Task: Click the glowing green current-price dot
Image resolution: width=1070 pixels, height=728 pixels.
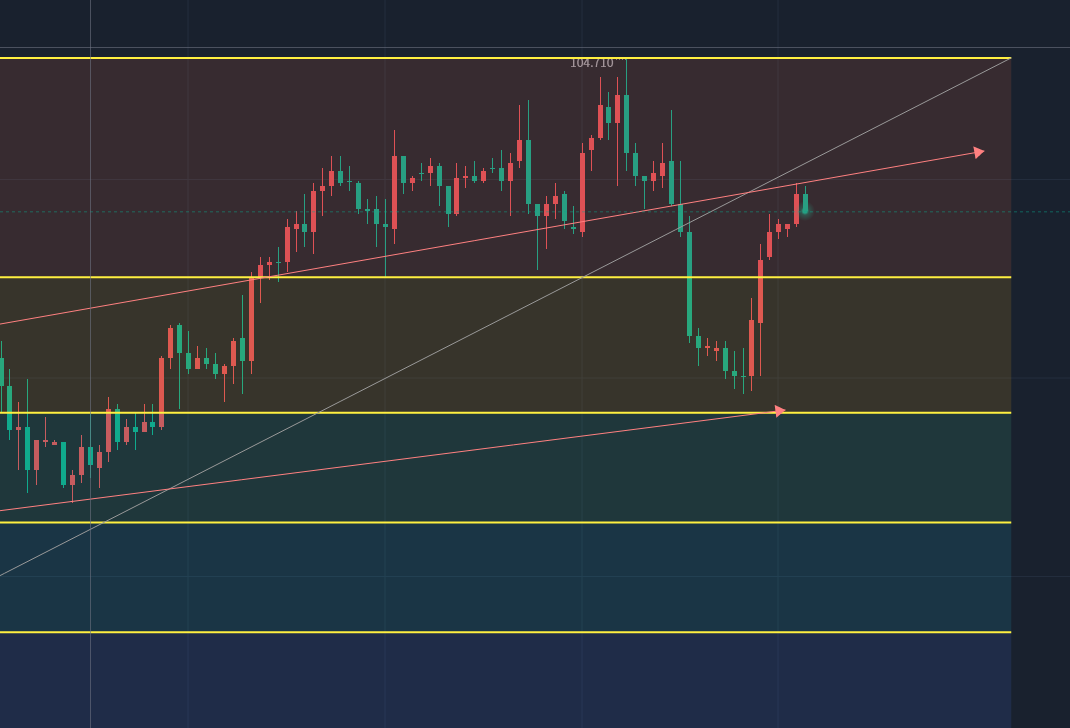Action: pos(805,210)
